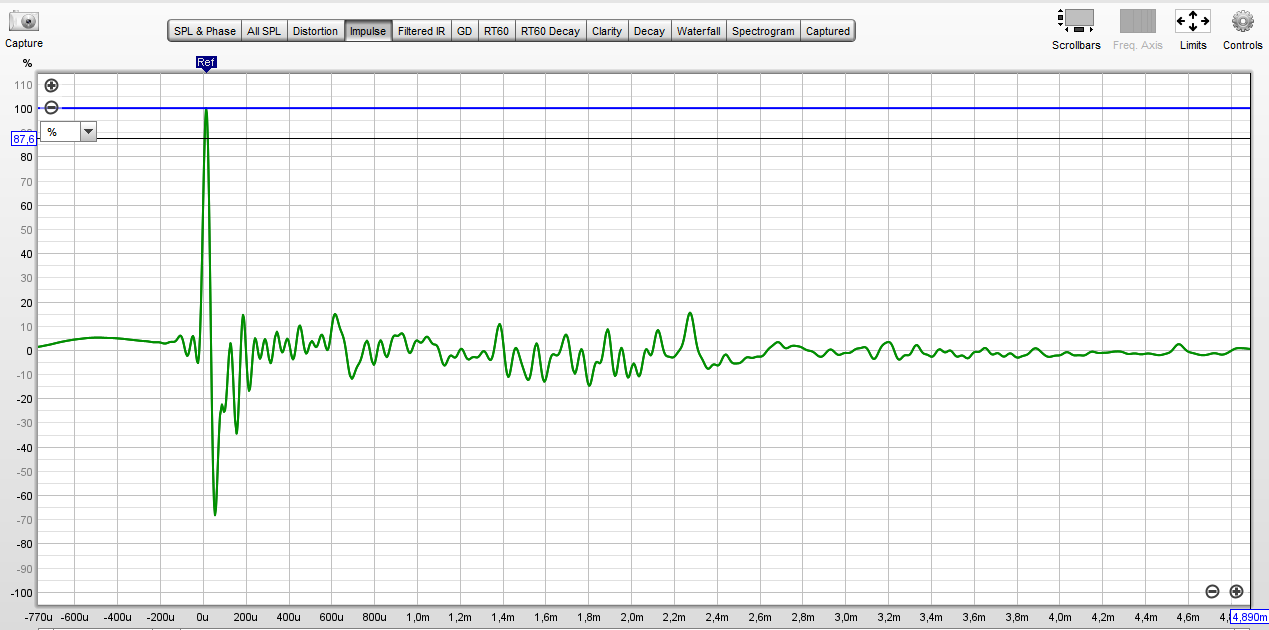Switch to Spectrogram tab
The height and width of the screenshot is (630, 1269).
(x=763, y=31)
